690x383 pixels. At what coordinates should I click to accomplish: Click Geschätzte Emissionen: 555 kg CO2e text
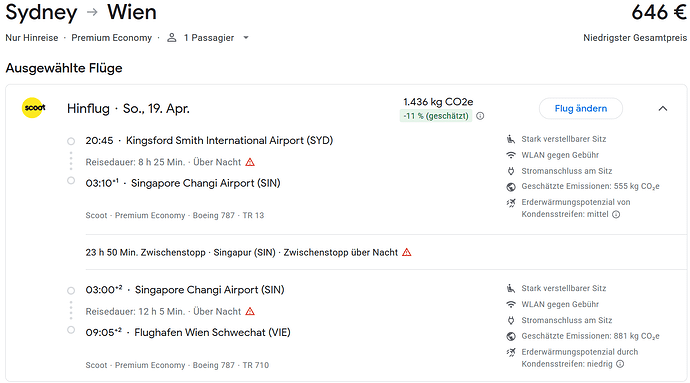pos(591,187)
